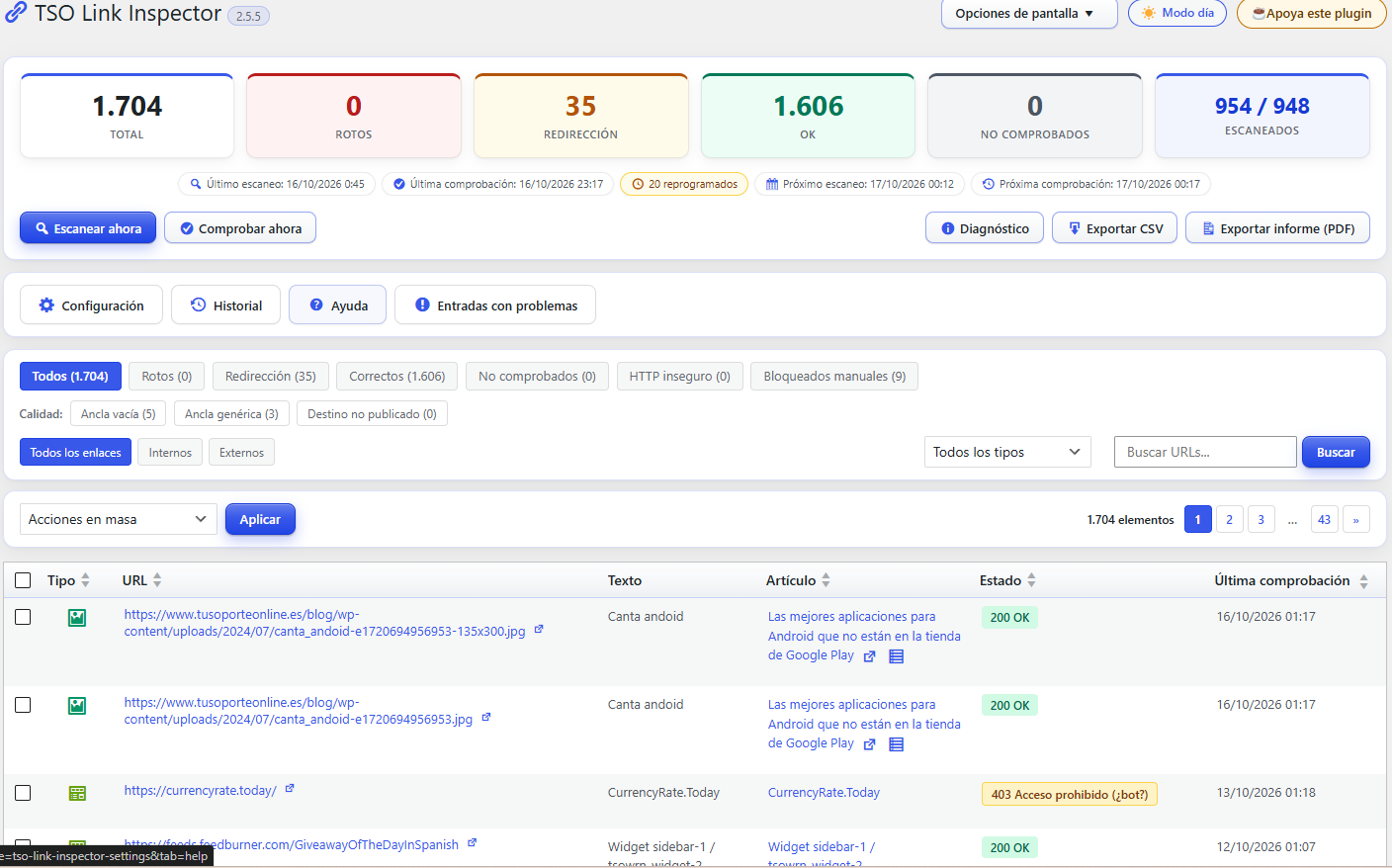This screenshot has width=1392, height=868.
Task: Click the 403 Acceso prohibido status badge
Action: (x=1070, y=795)
